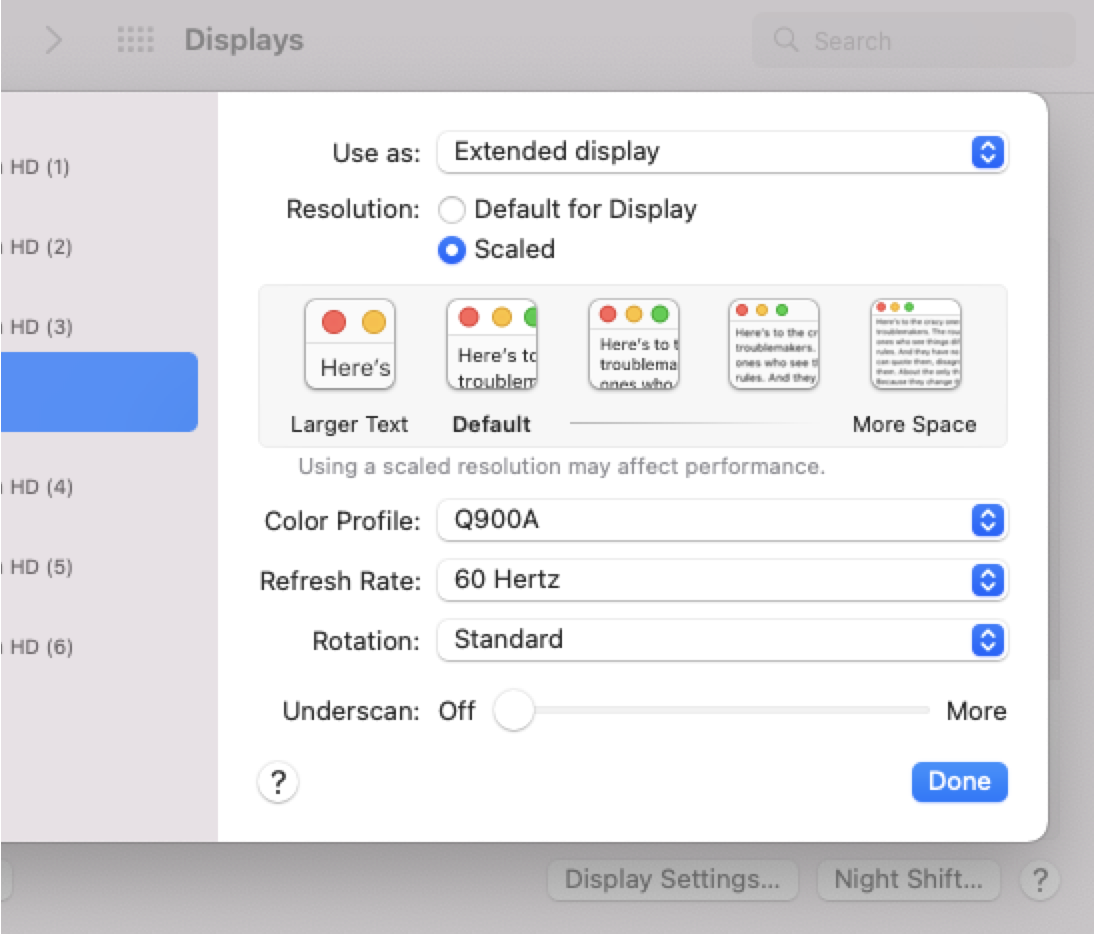
Task: Open the Use as dropdown
Action: [722, 152]
